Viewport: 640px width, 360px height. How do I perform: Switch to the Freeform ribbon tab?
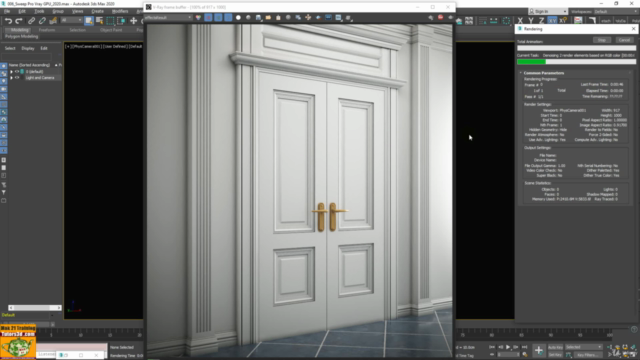tap(47, 30)
